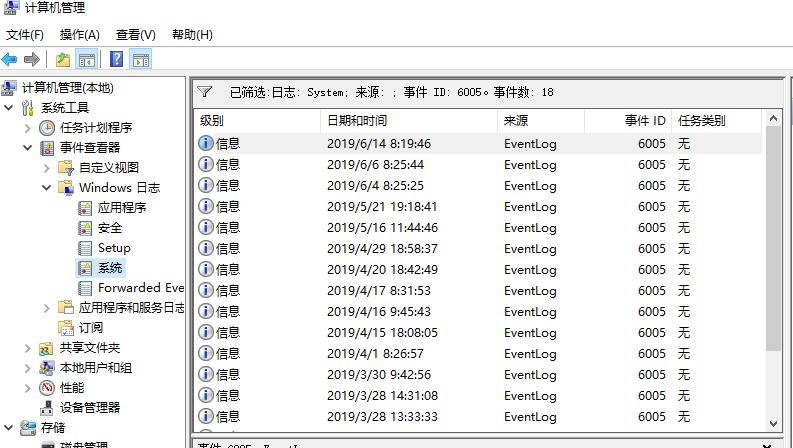This screenshot has width=793, height=448.
Task: Expand the 本地用户和组 node
Action: (x=28, y=368)
